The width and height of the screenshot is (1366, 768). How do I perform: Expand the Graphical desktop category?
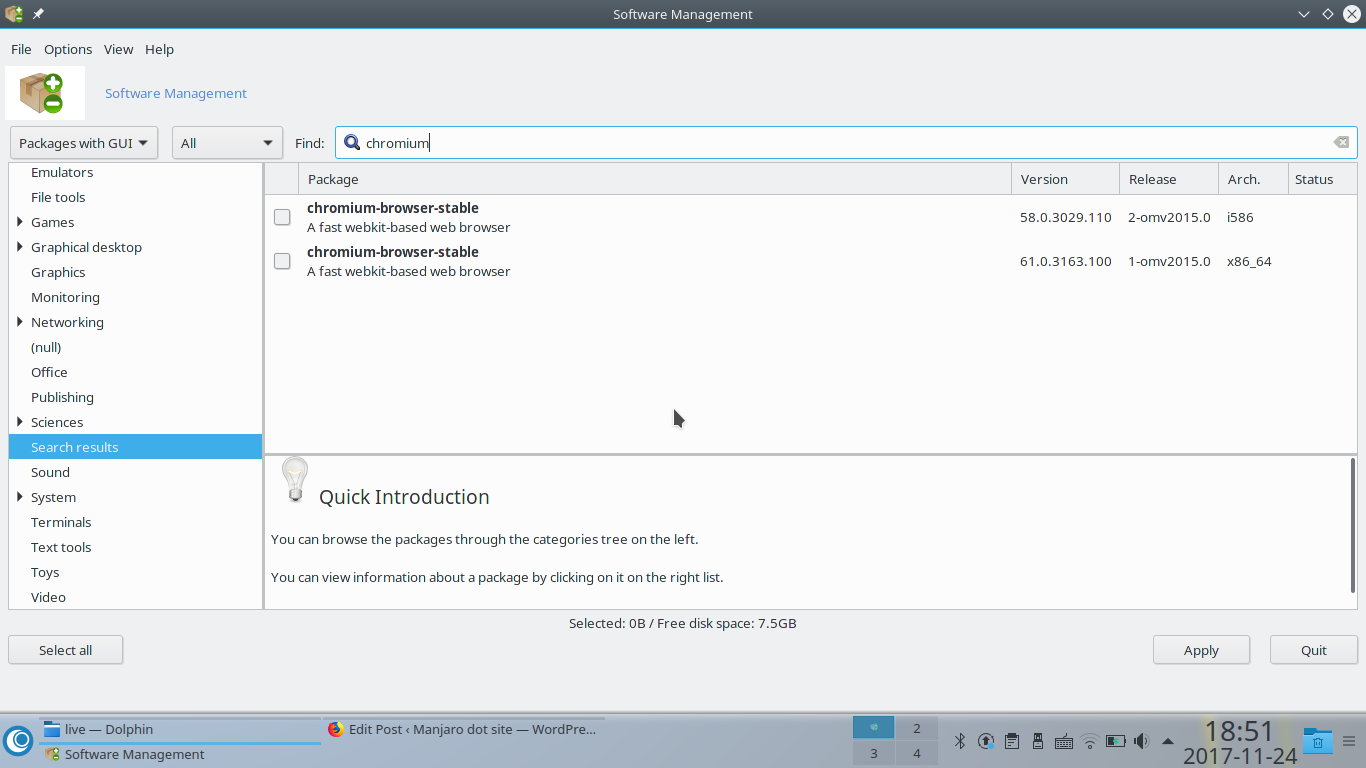20,247
